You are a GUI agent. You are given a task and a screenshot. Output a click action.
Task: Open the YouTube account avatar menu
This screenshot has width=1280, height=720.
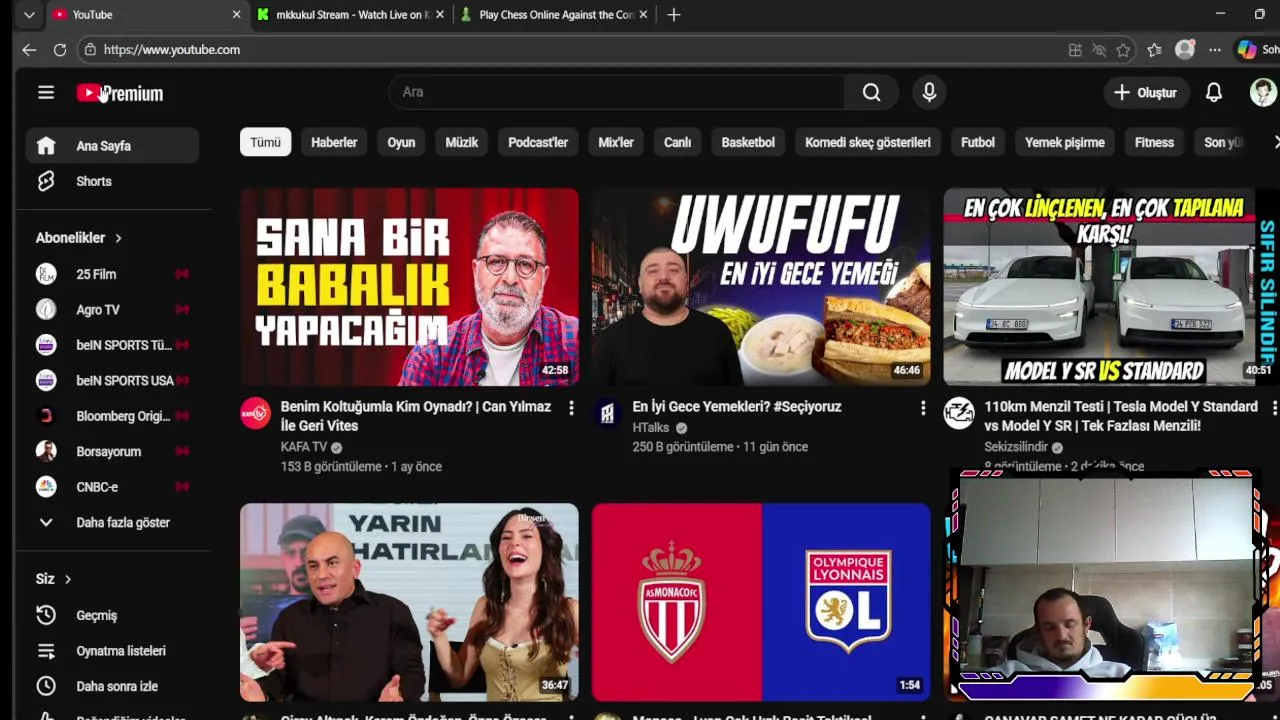click(1263, 92)
